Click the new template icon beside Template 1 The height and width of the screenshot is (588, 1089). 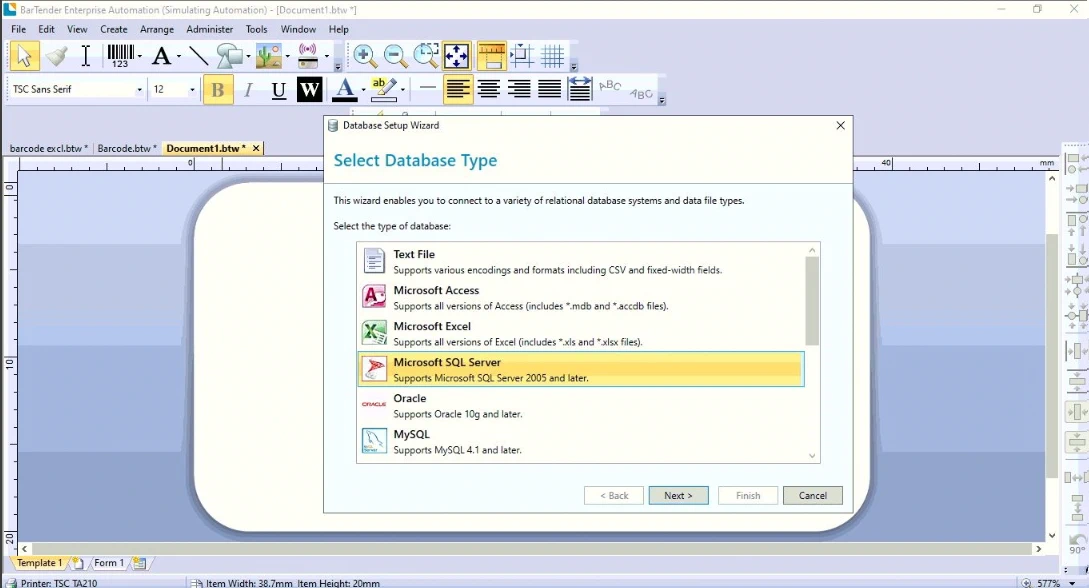78,564
